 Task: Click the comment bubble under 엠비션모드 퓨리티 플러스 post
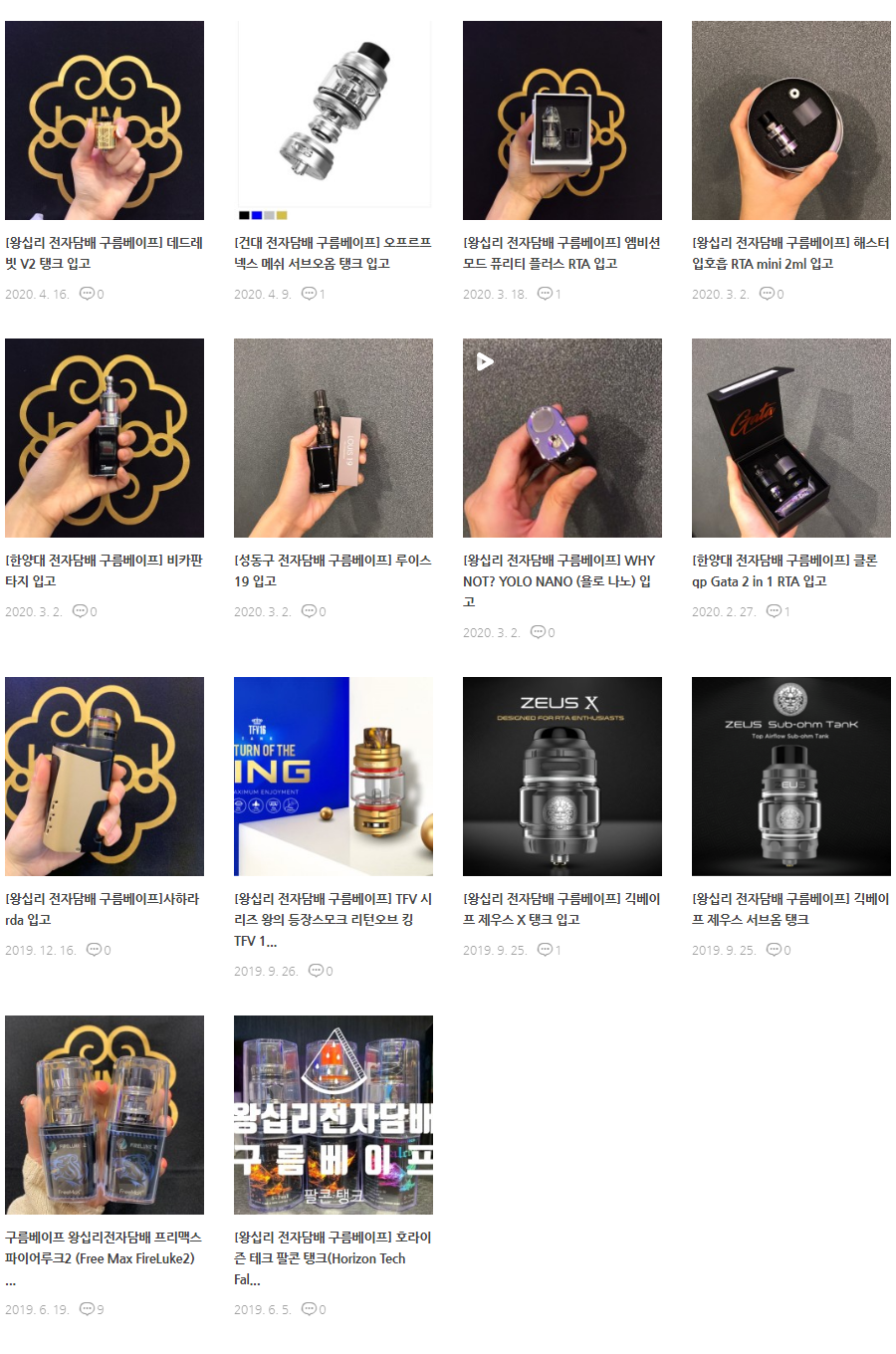click(545, 294)
